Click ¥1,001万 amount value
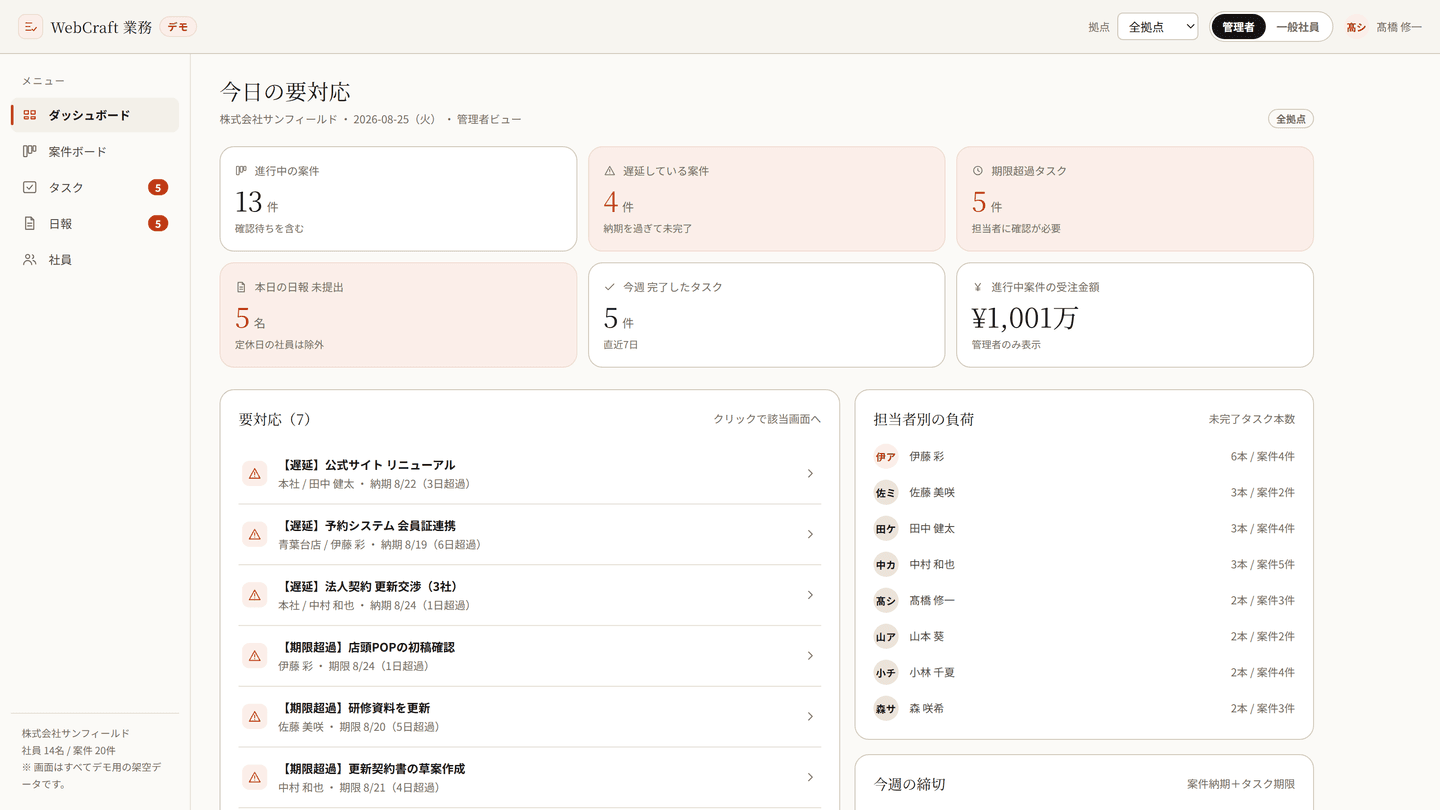1440x810 pixels. coord(1025,318)
